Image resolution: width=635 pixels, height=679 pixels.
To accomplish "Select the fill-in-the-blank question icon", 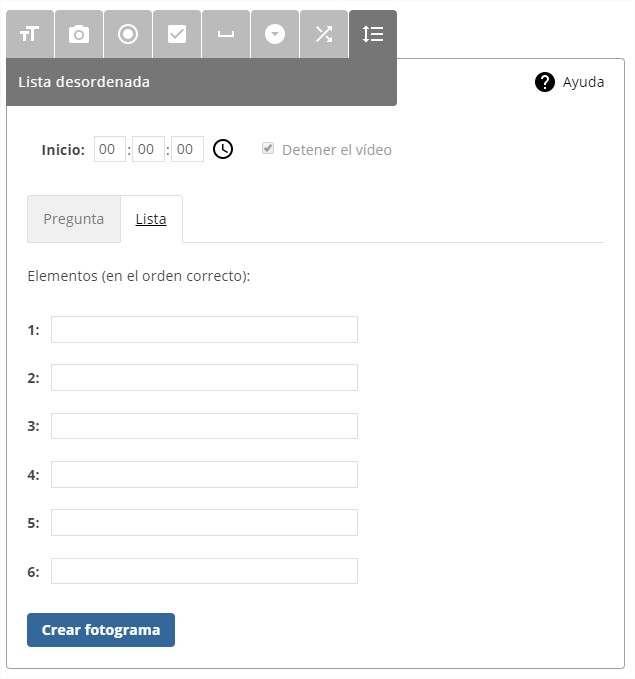I will pos(225,34).
